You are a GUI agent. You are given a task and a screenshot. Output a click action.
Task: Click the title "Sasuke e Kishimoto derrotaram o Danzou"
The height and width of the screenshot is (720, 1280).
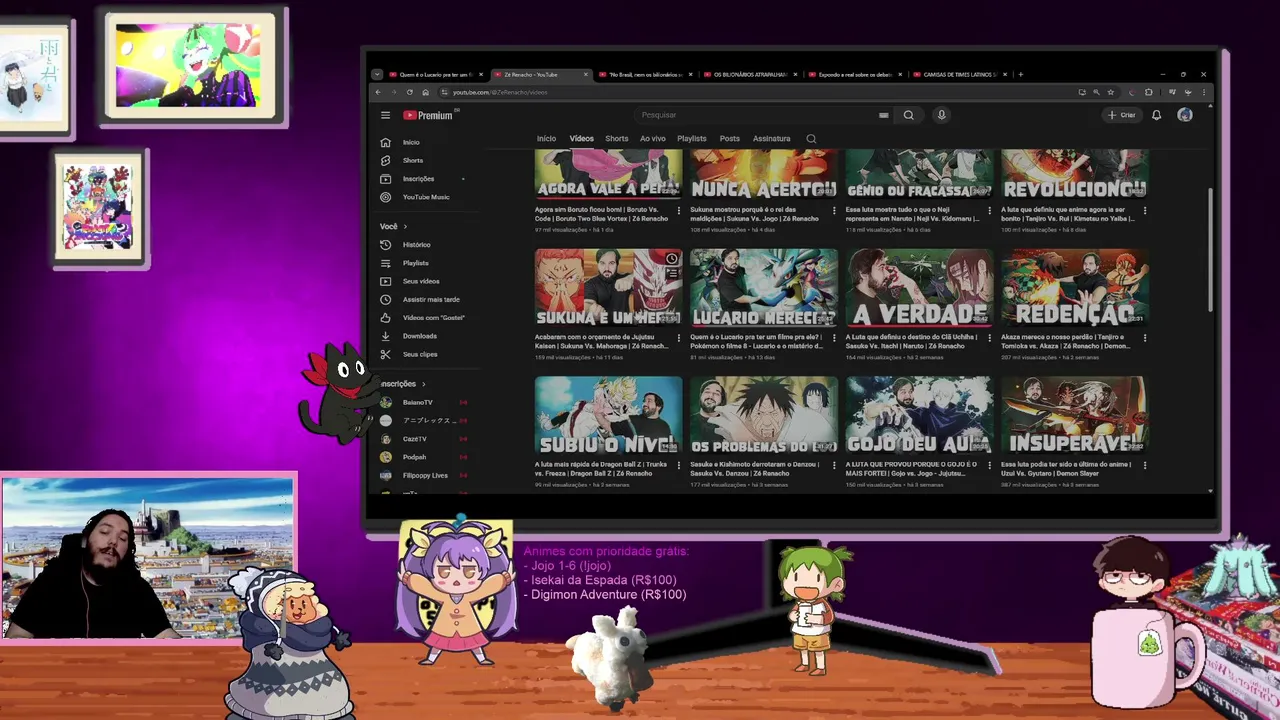point(755,464)
